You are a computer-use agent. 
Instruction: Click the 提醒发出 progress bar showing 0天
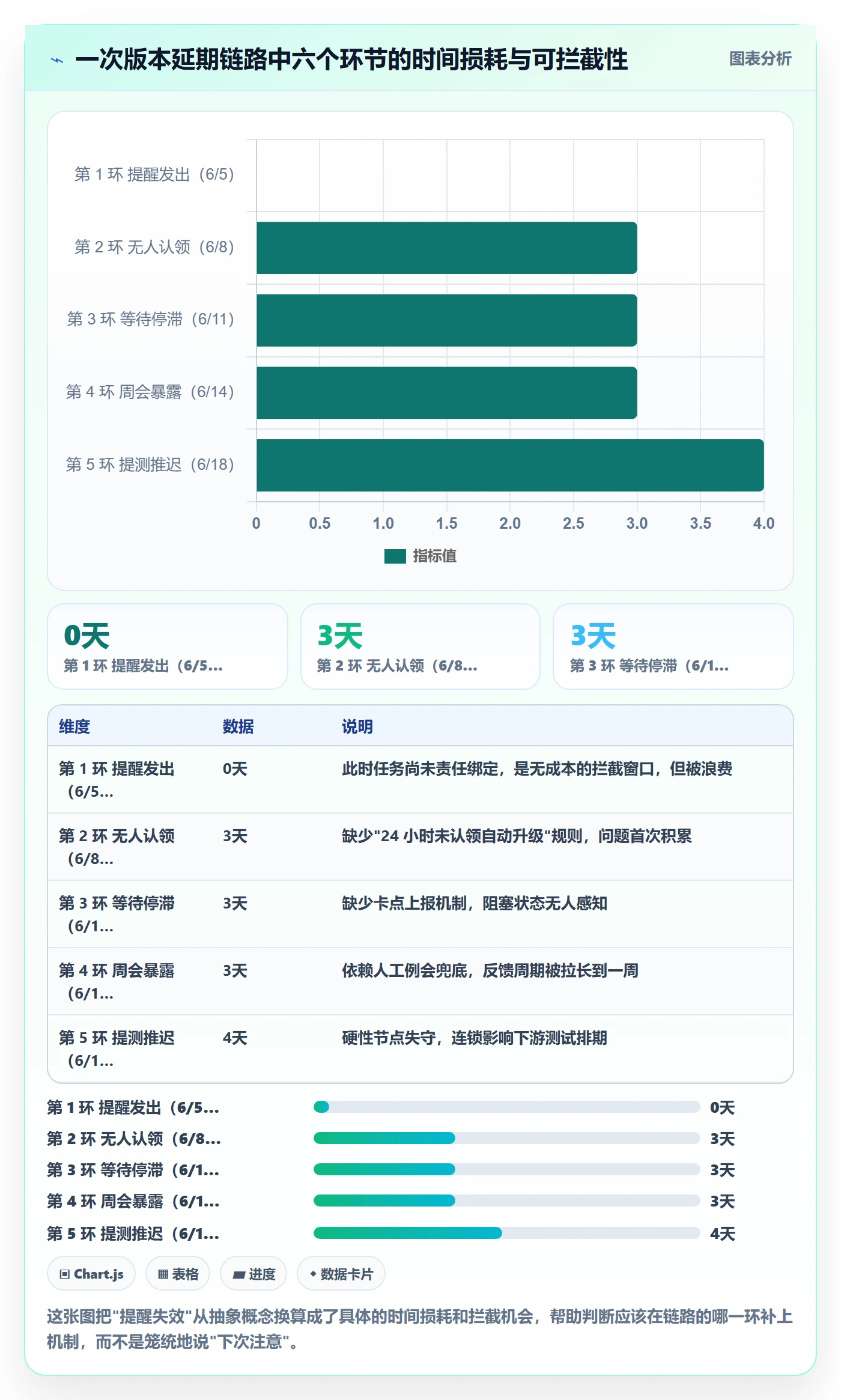506,1107
